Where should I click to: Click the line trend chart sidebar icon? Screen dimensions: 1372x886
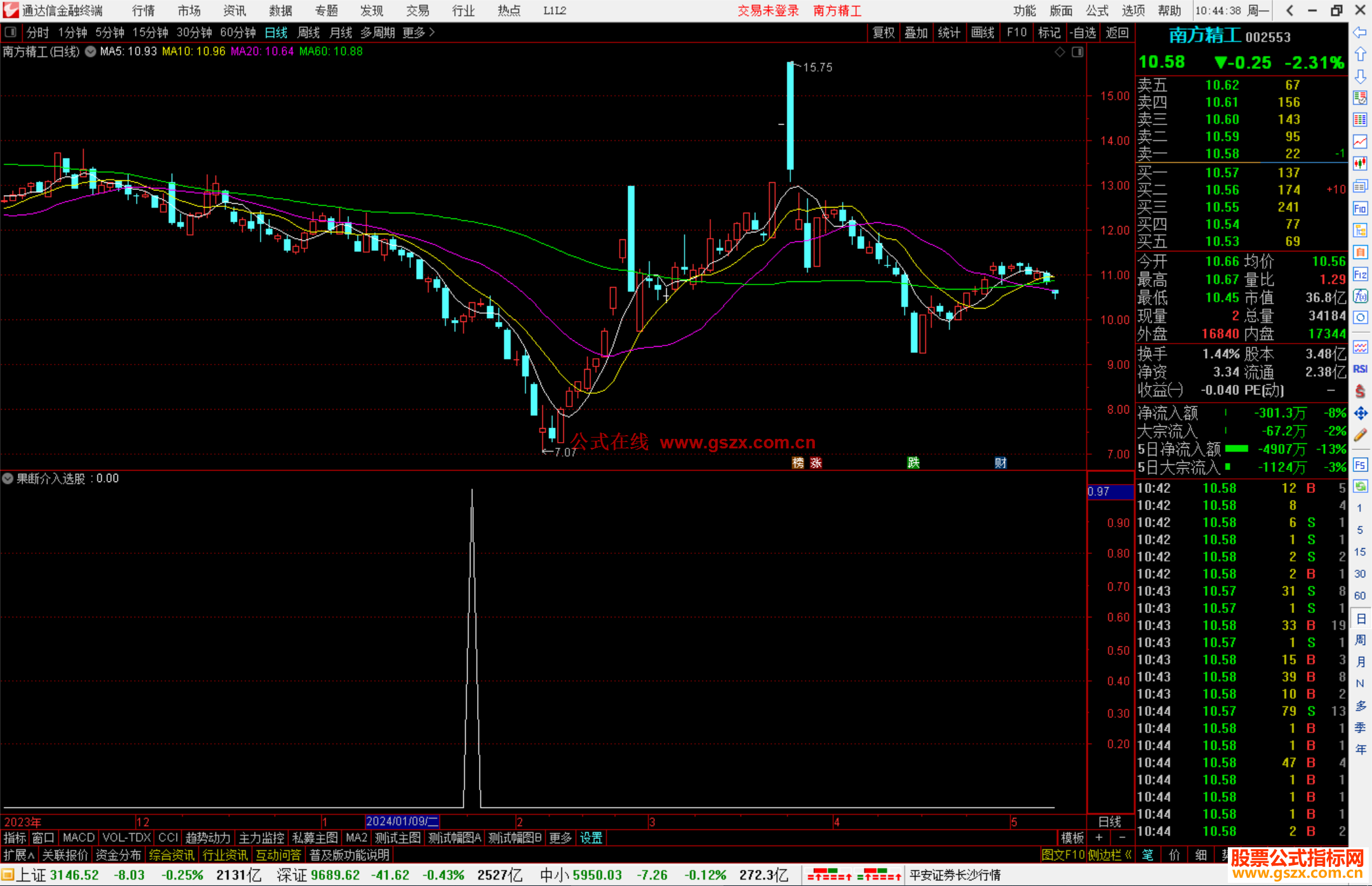(x=1360, y=142)
